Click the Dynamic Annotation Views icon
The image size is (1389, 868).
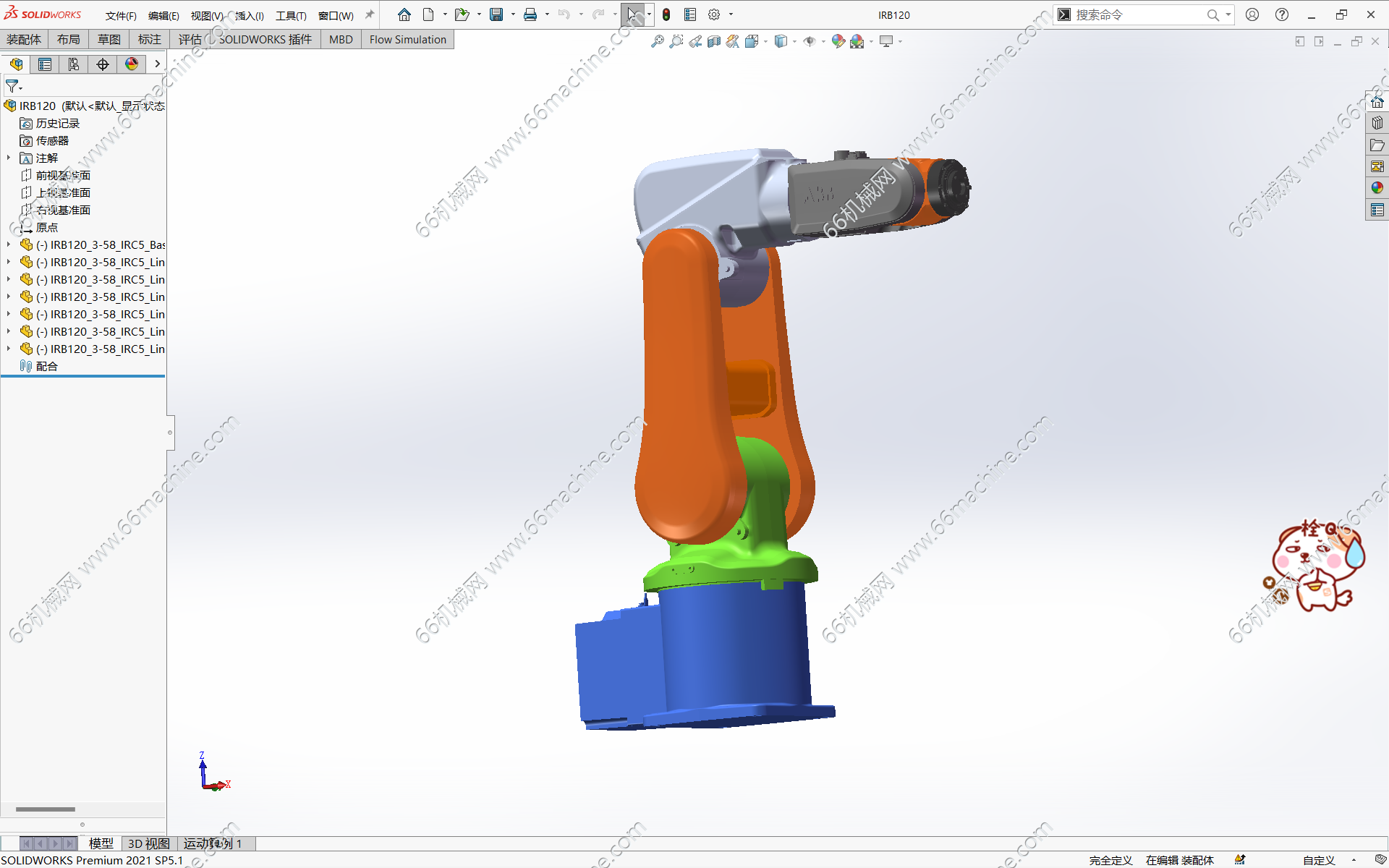pos(733,41)
